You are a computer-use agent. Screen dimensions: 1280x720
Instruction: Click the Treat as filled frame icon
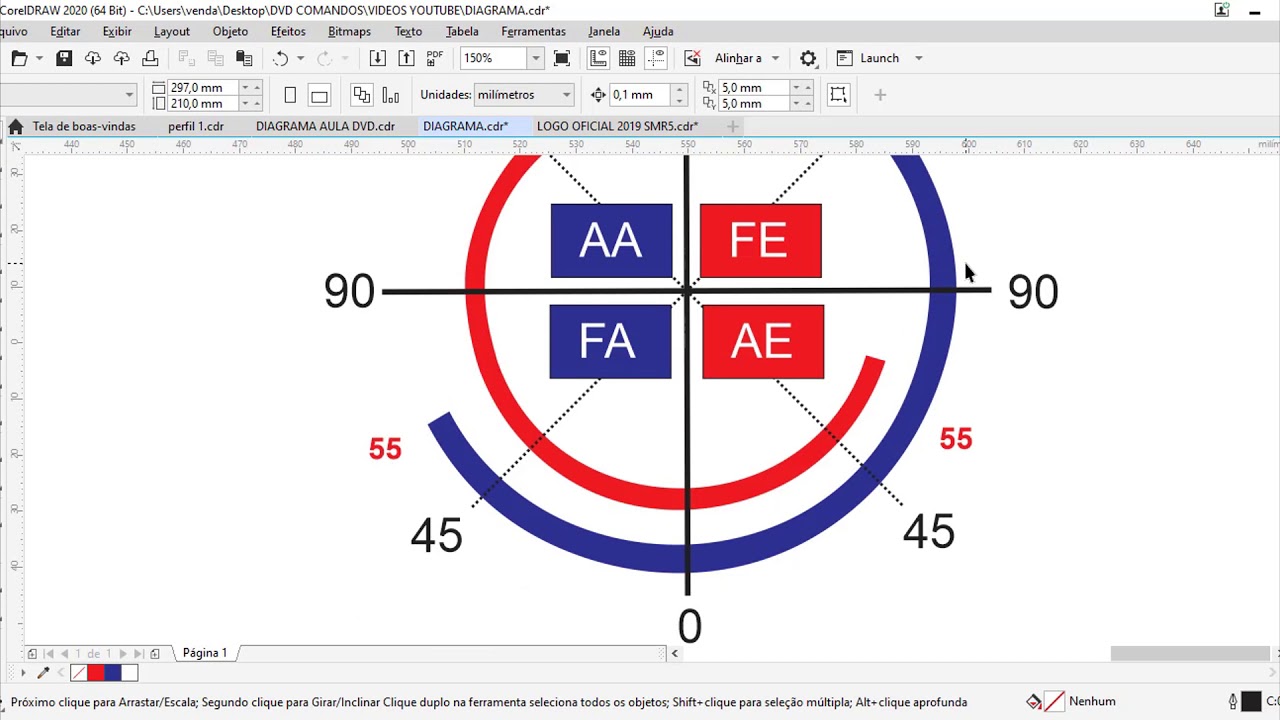pos(838,95)
